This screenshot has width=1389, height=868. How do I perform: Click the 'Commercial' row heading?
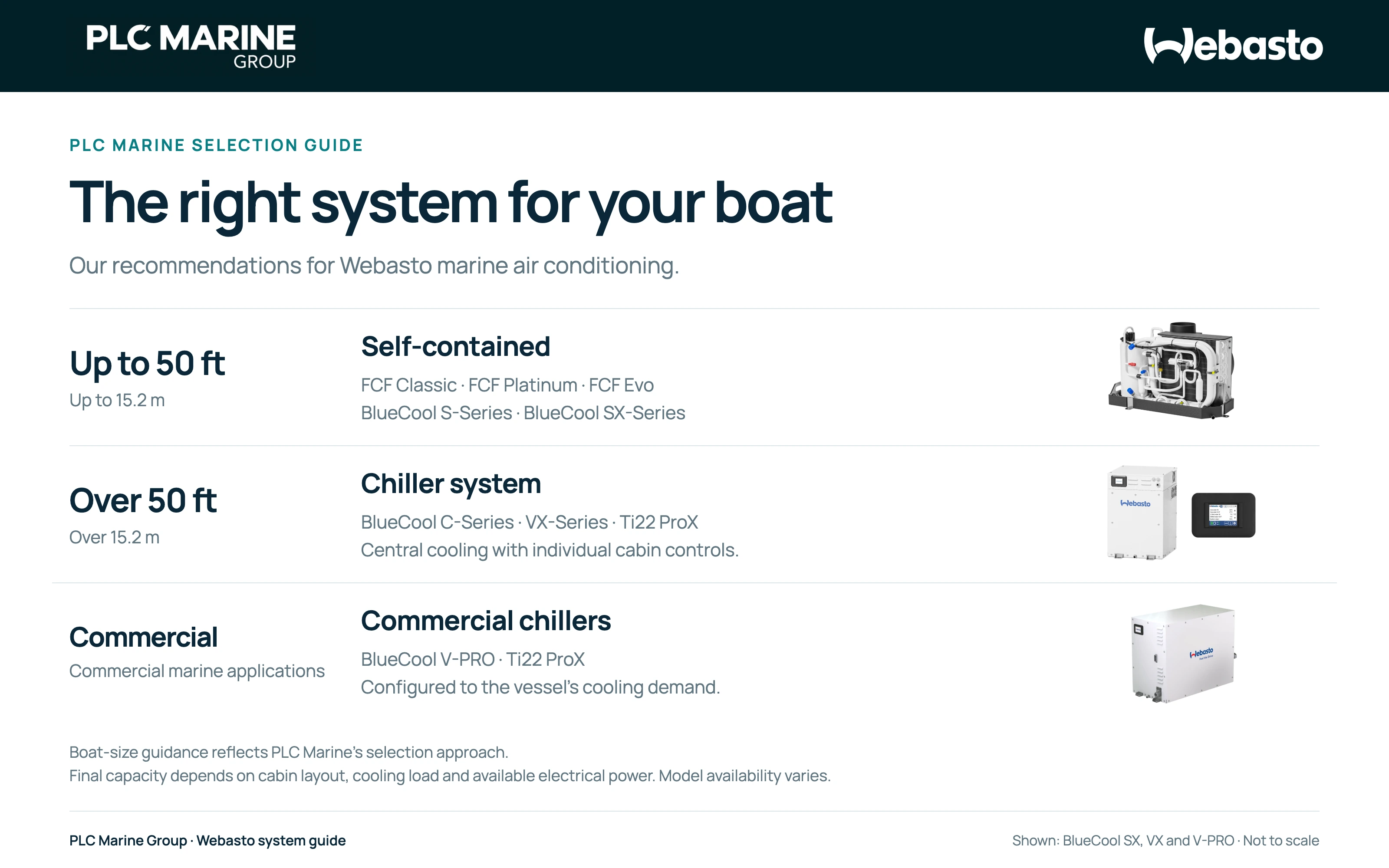click(x=144, y=637)
